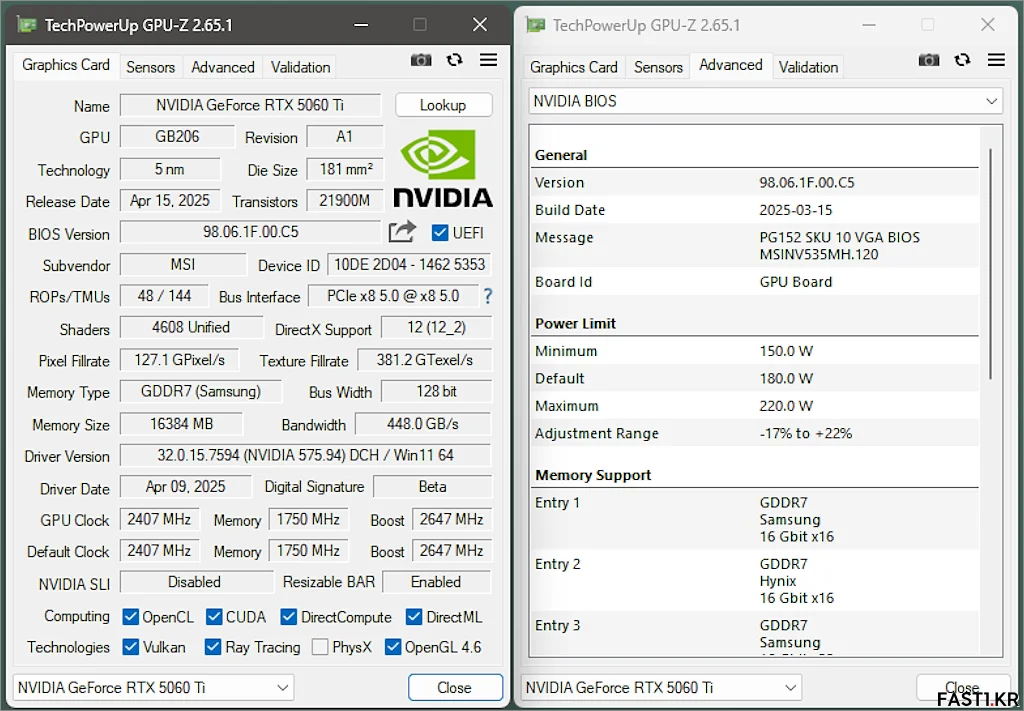Viewport: 1024px width, 711px height.
Task: Enable the PhysX checkbox
Action: 320,647
